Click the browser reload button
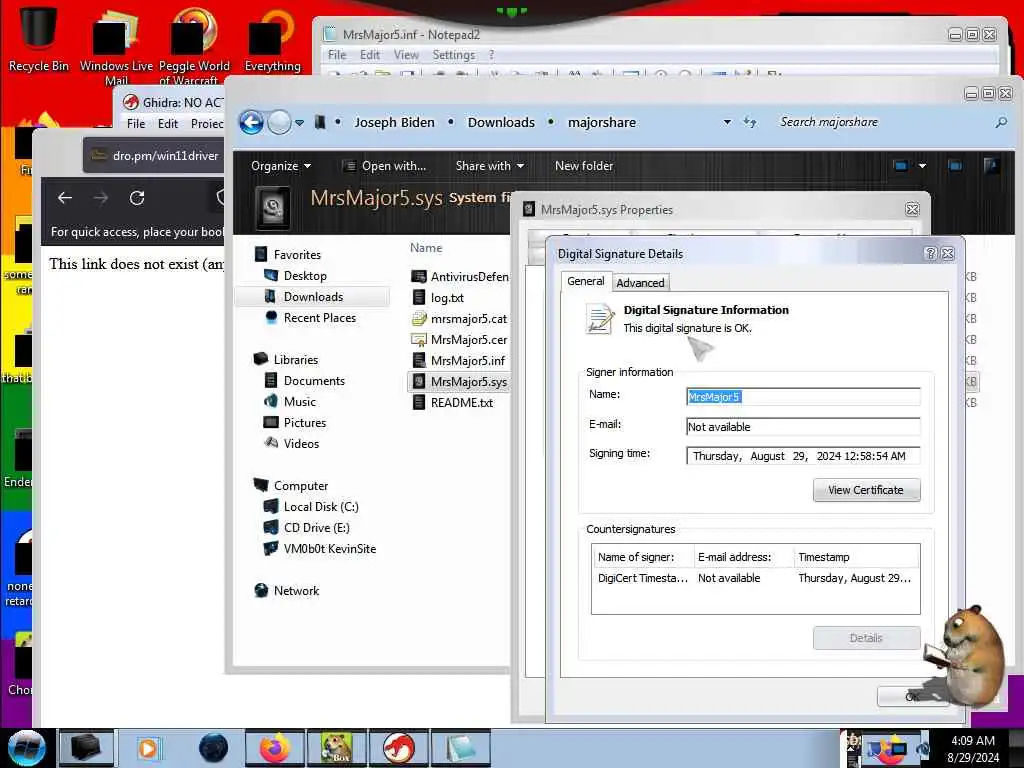Image resolution: width=1024 pixels, height=768 pixels. click(x=136, y=198)
